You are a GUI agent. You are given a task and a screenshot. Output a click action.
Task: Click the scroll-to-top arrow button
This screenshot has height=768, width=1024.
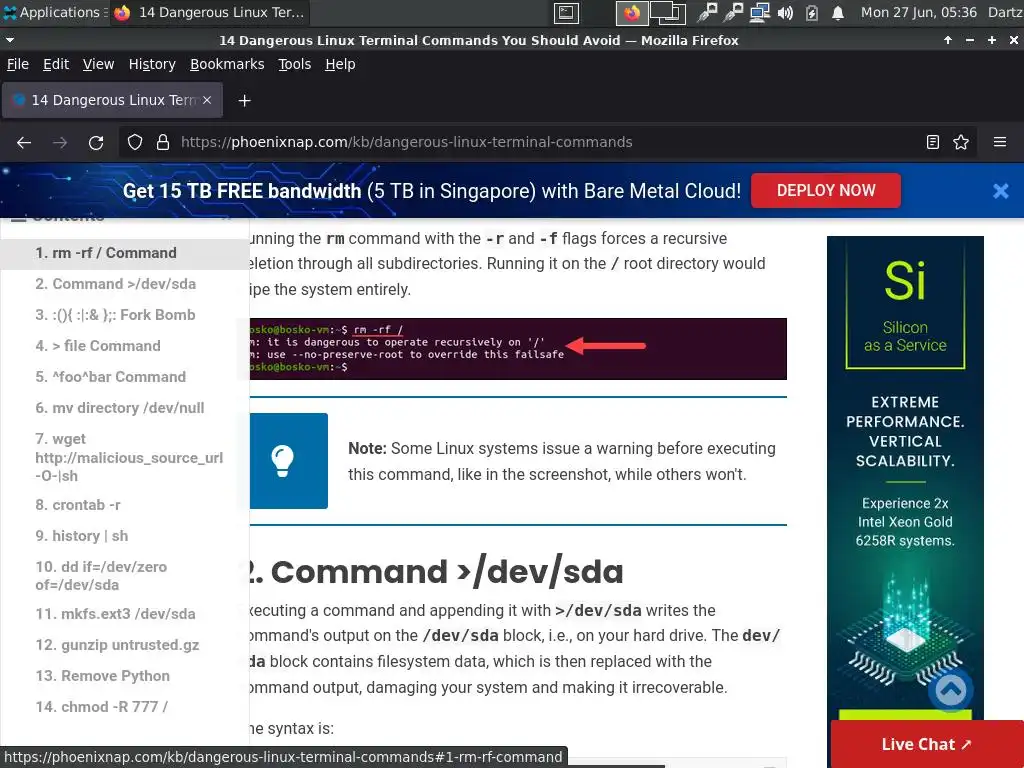(x=951, y=690)
